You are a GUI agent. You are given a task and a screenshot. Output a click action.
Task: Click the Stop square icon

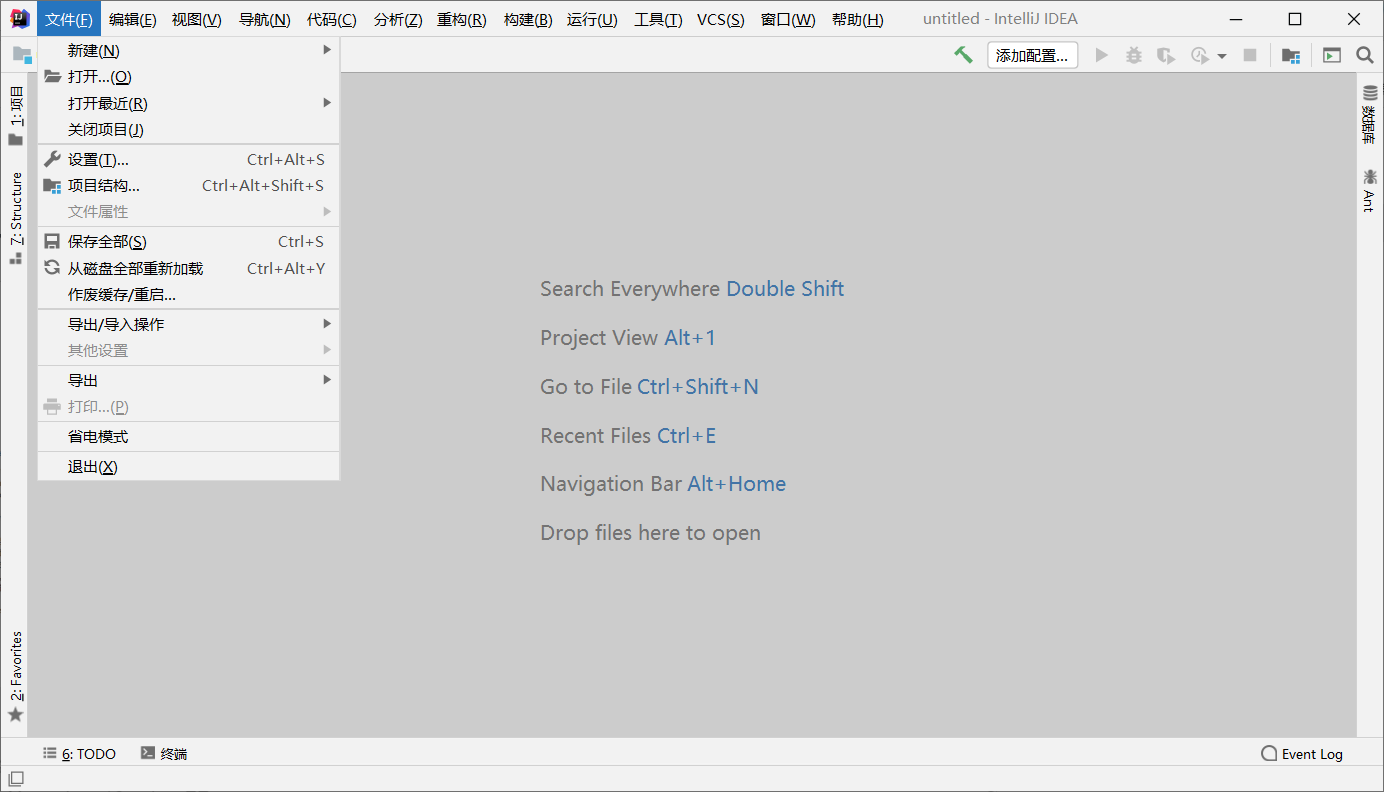point(1250,55)
